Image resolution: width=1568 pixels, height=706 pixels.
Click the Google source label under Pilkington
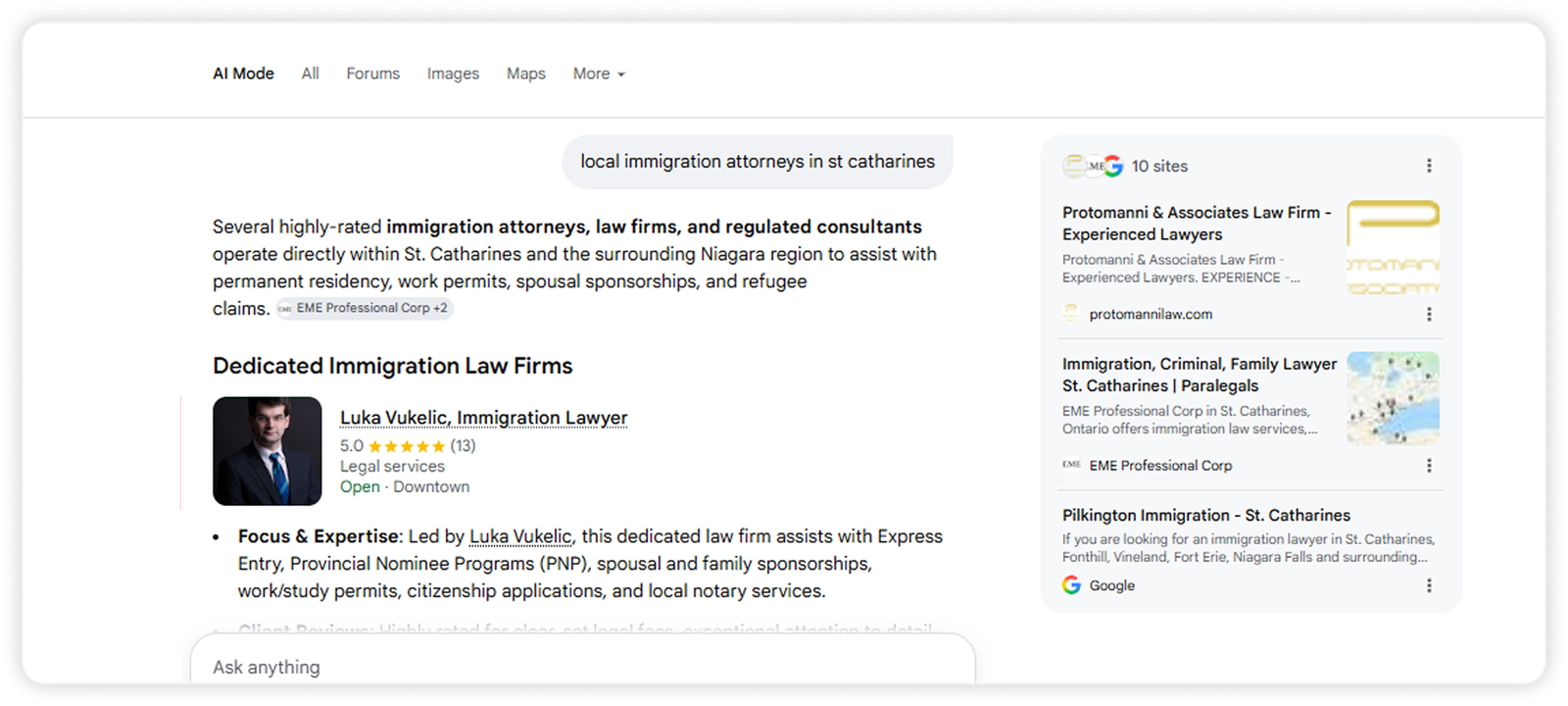pyautogui.click(x=1112, y=585)
